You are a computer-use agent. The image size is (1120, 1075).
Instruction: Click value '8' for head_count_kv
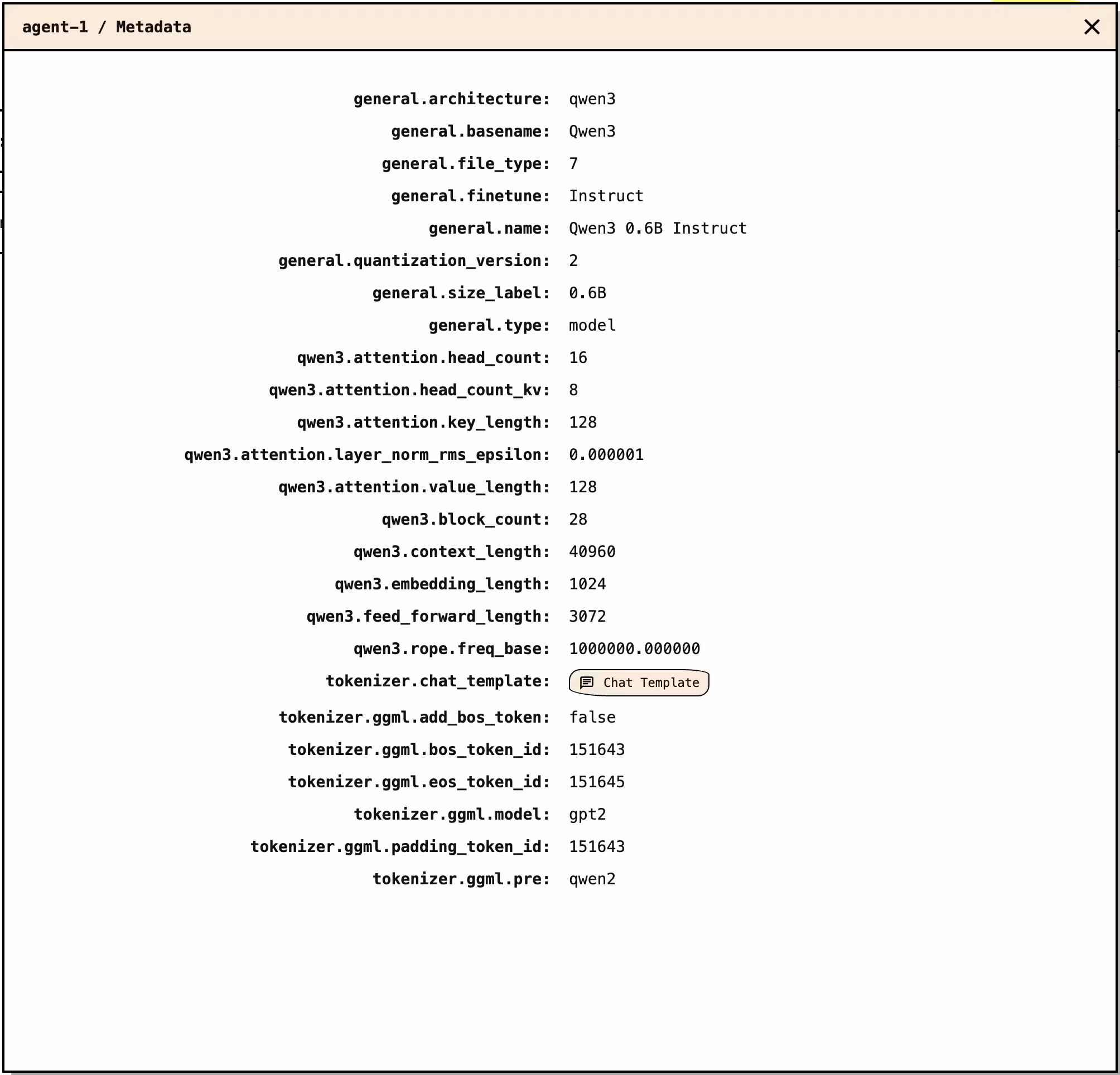pyautogui.click(x=574, y=390)
